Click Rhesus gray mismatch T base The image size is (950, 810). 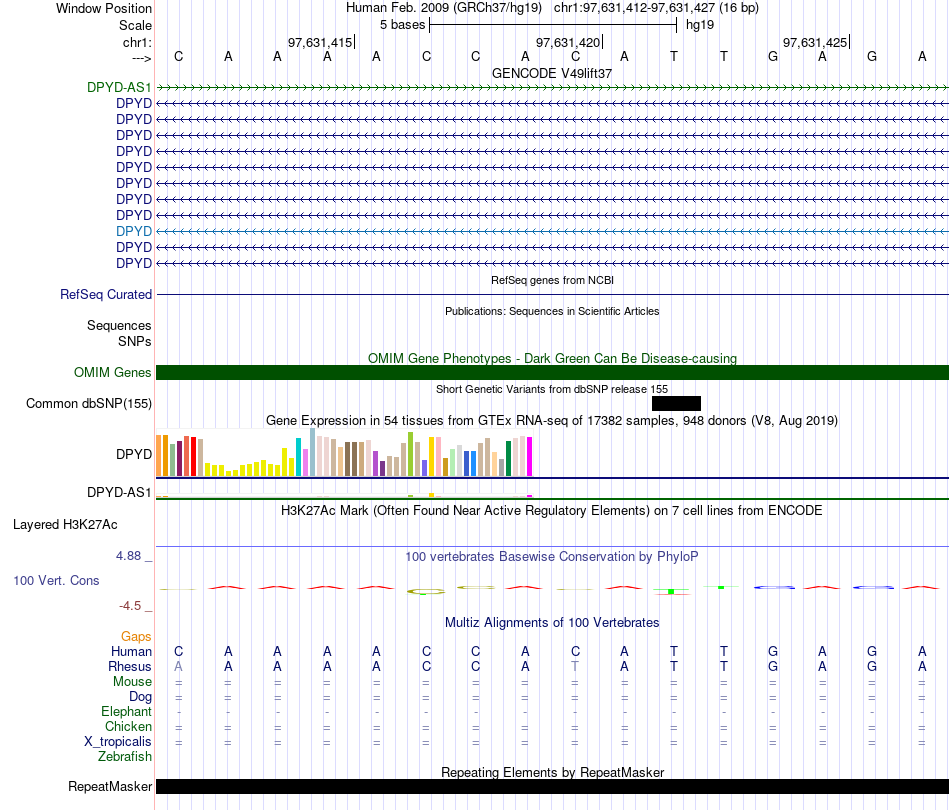[575, 666]
